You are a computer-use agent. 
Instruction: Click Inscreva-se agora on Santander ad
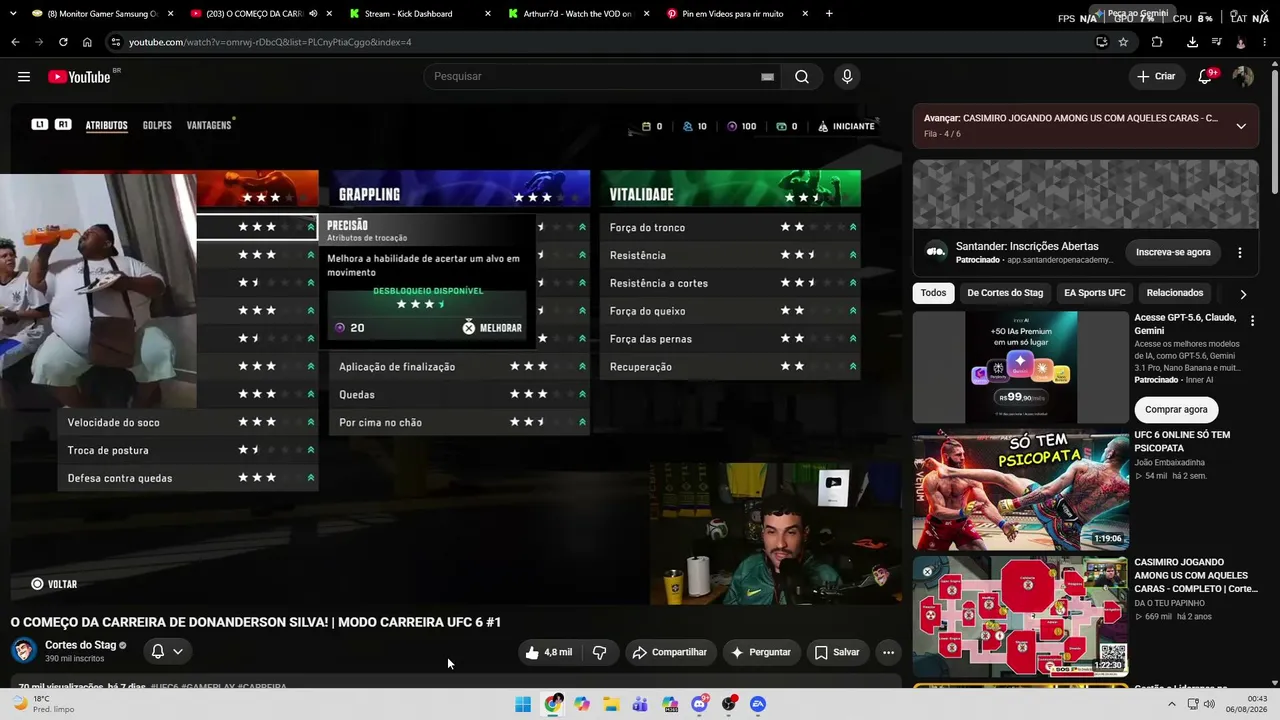point(1173,252)
